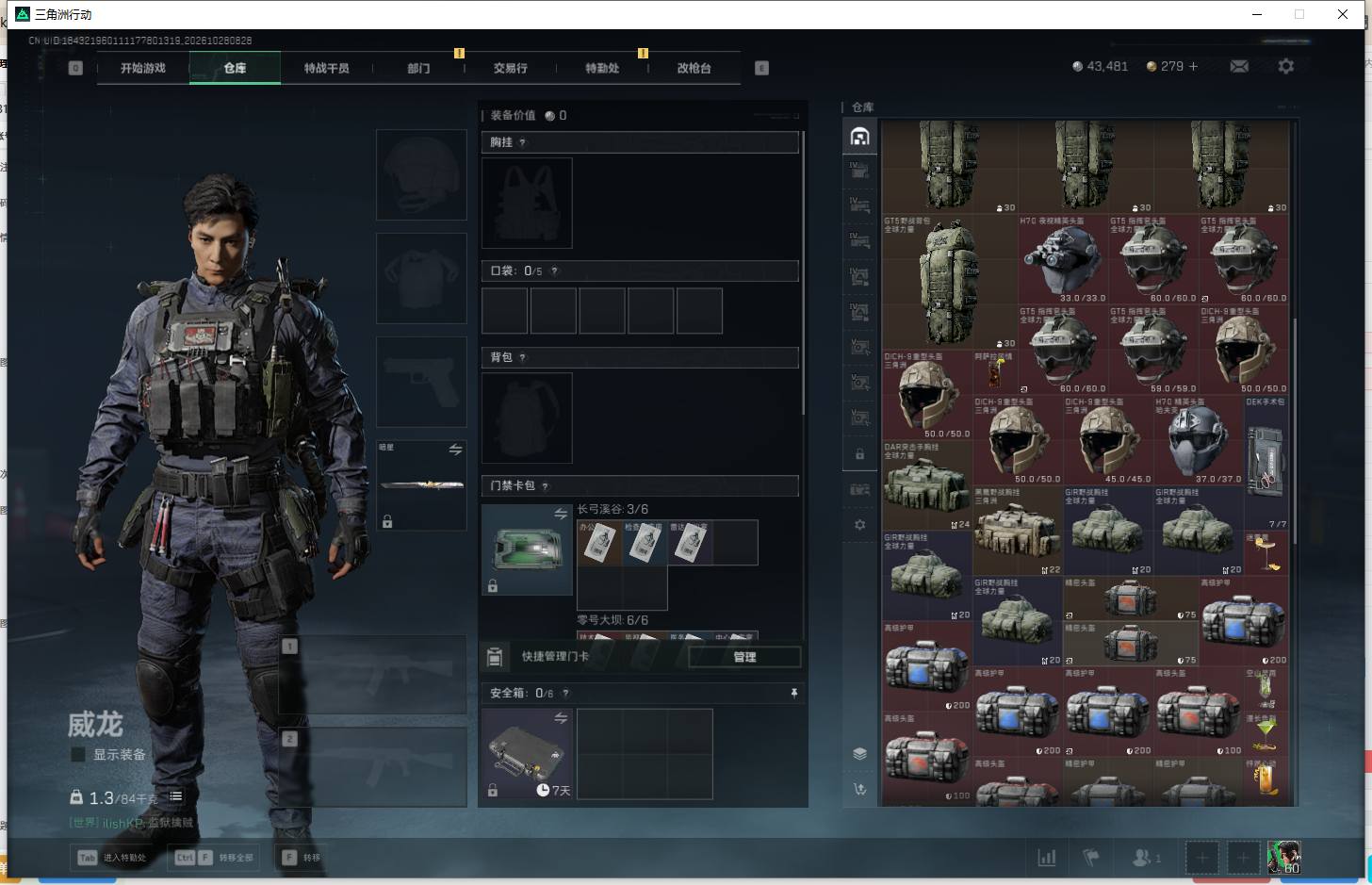Open the 特勤处 tab
Viewport: 1372px width, 885px height.
(602, 68)
